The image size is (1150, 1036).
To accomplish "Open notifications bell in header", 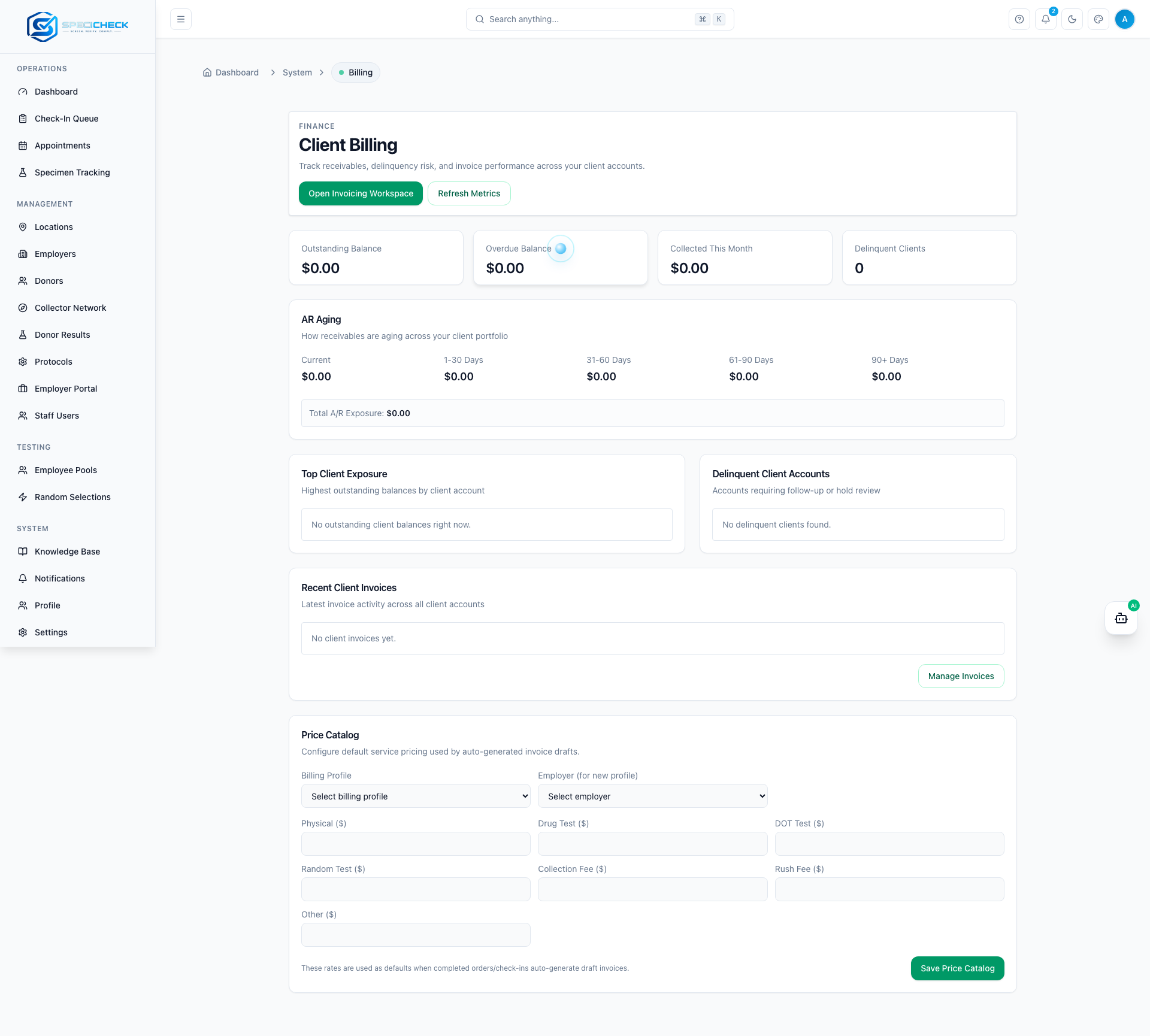I will coord(1046,19).
